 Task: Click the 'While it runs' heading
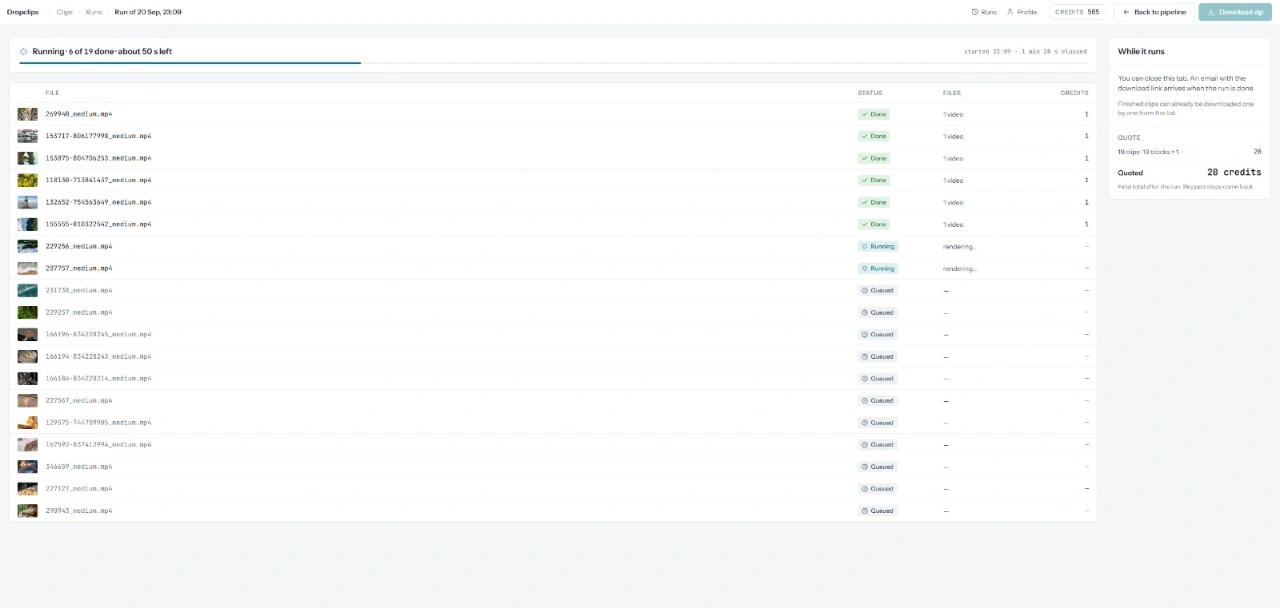click(x=1141, y=51)
